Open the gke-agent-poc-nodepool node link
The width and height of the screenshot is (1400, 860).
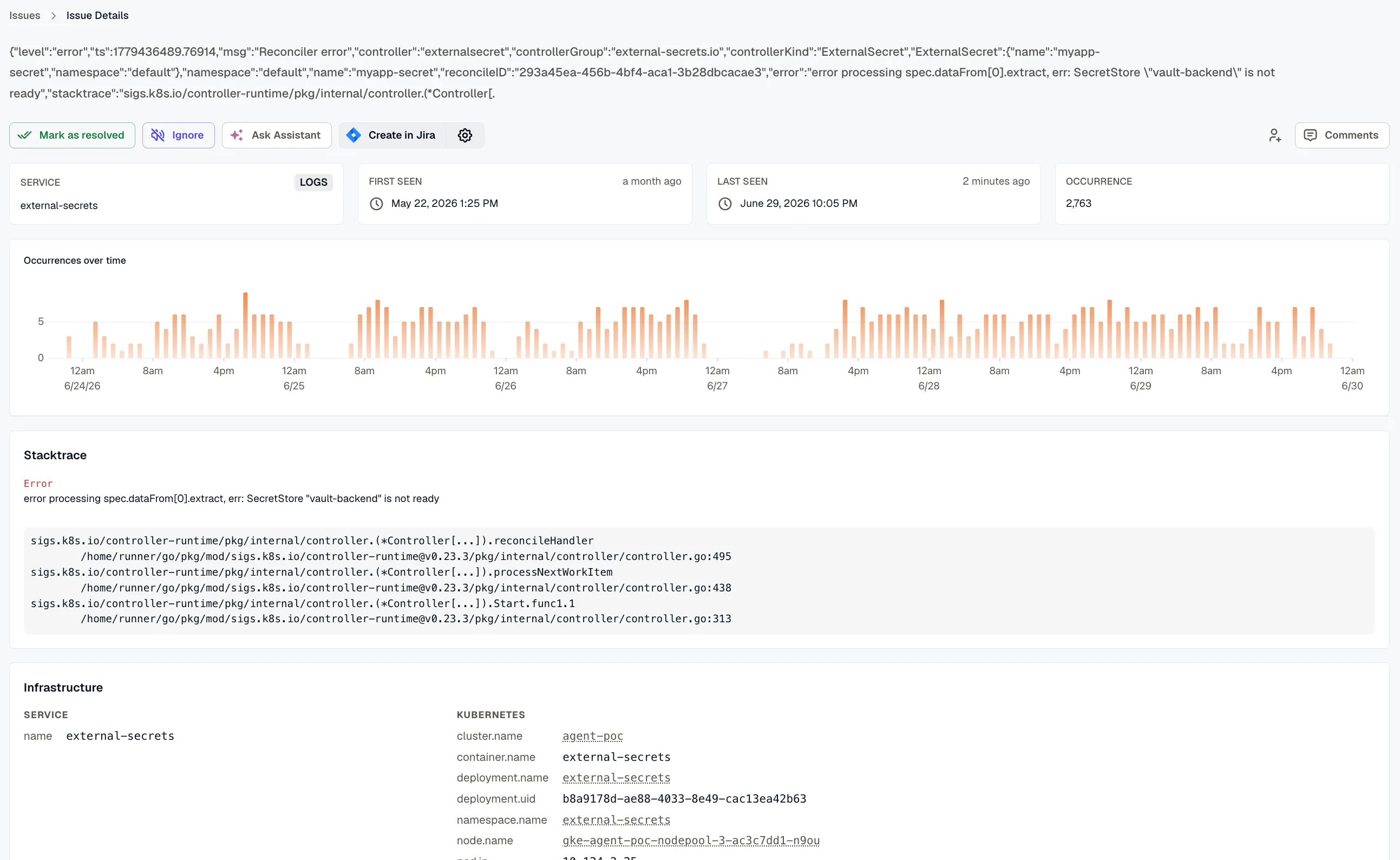point(691,840)
